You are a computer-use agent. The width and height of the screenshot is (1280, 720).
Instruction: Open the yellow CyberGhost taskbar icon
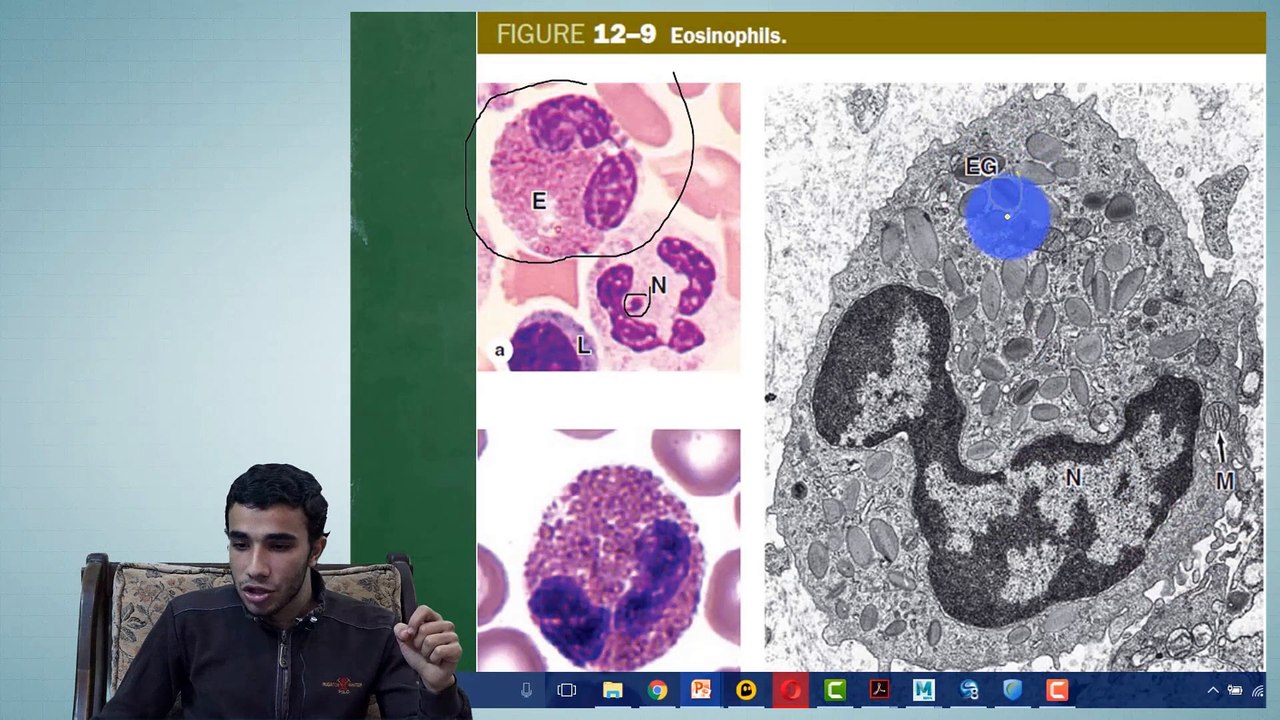[746, 690]
